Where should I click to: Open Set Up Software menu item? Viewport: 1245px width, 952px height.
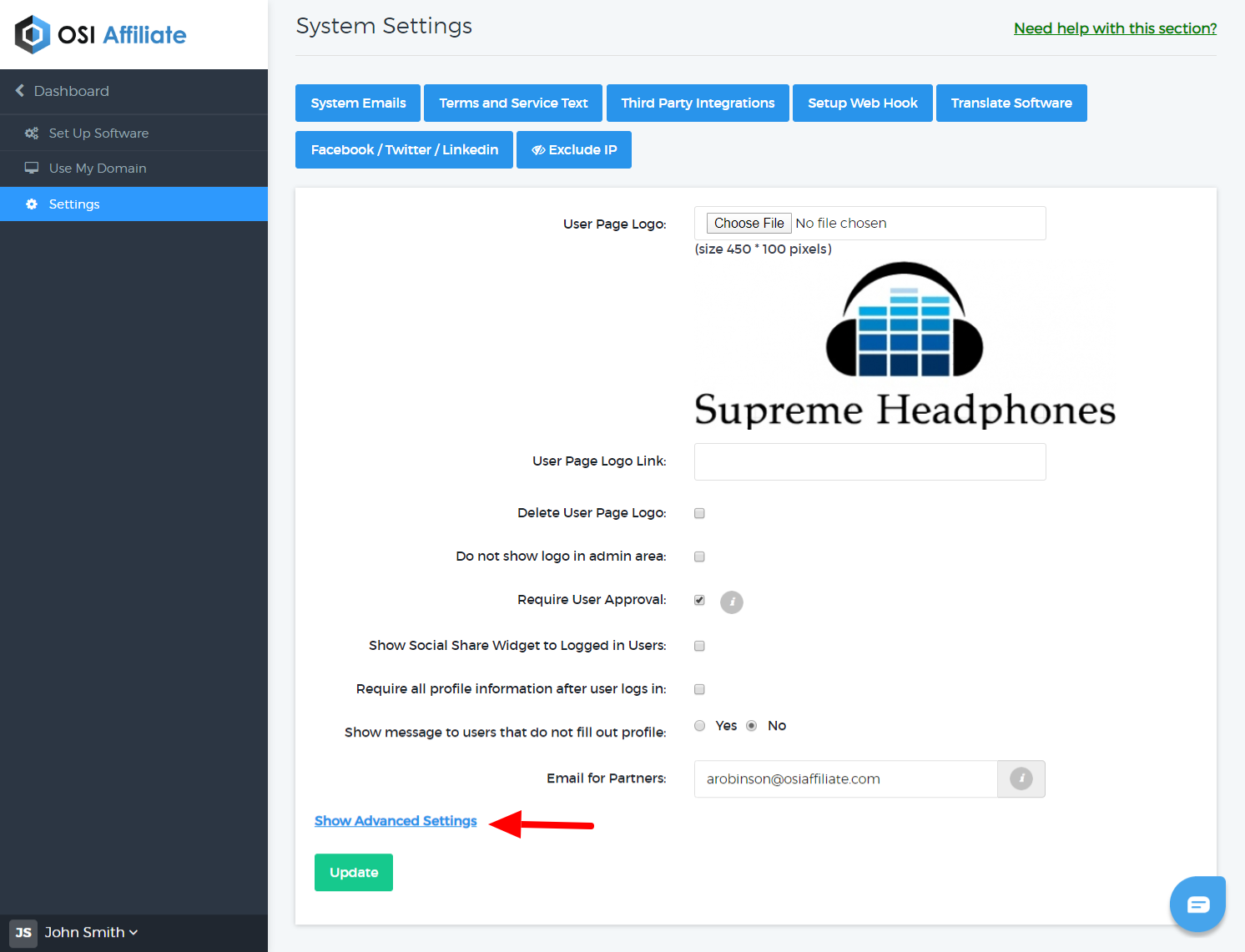(x=134, y=133)
